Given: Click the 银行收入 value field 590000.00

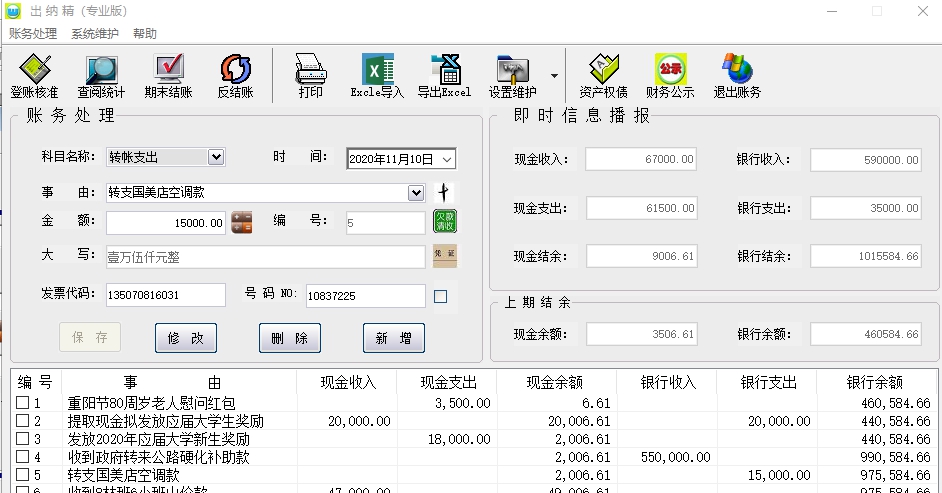Looking at the screenshot, I should click(x=866, y=160).
